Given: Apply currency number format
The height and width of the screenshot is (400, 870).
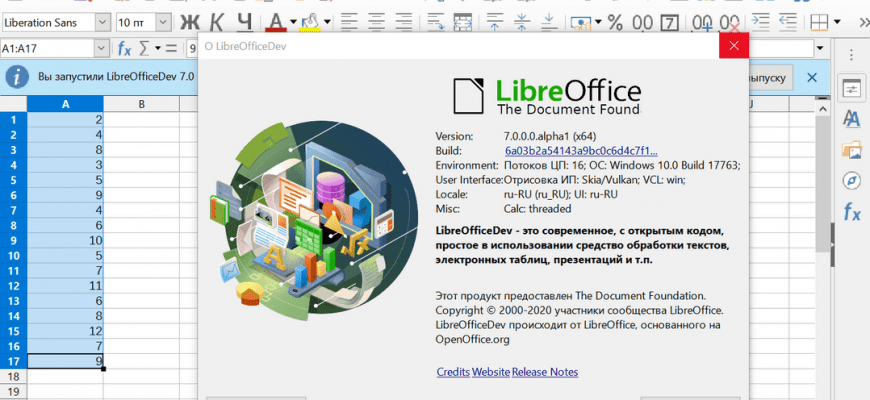Looking at the screenshot, I should click(581, 22).
